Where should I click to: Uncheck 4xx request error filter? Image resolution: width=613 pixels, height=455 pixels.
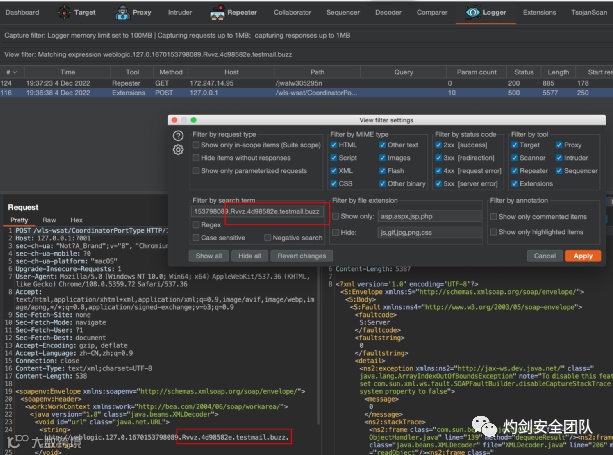coord(439,171)
